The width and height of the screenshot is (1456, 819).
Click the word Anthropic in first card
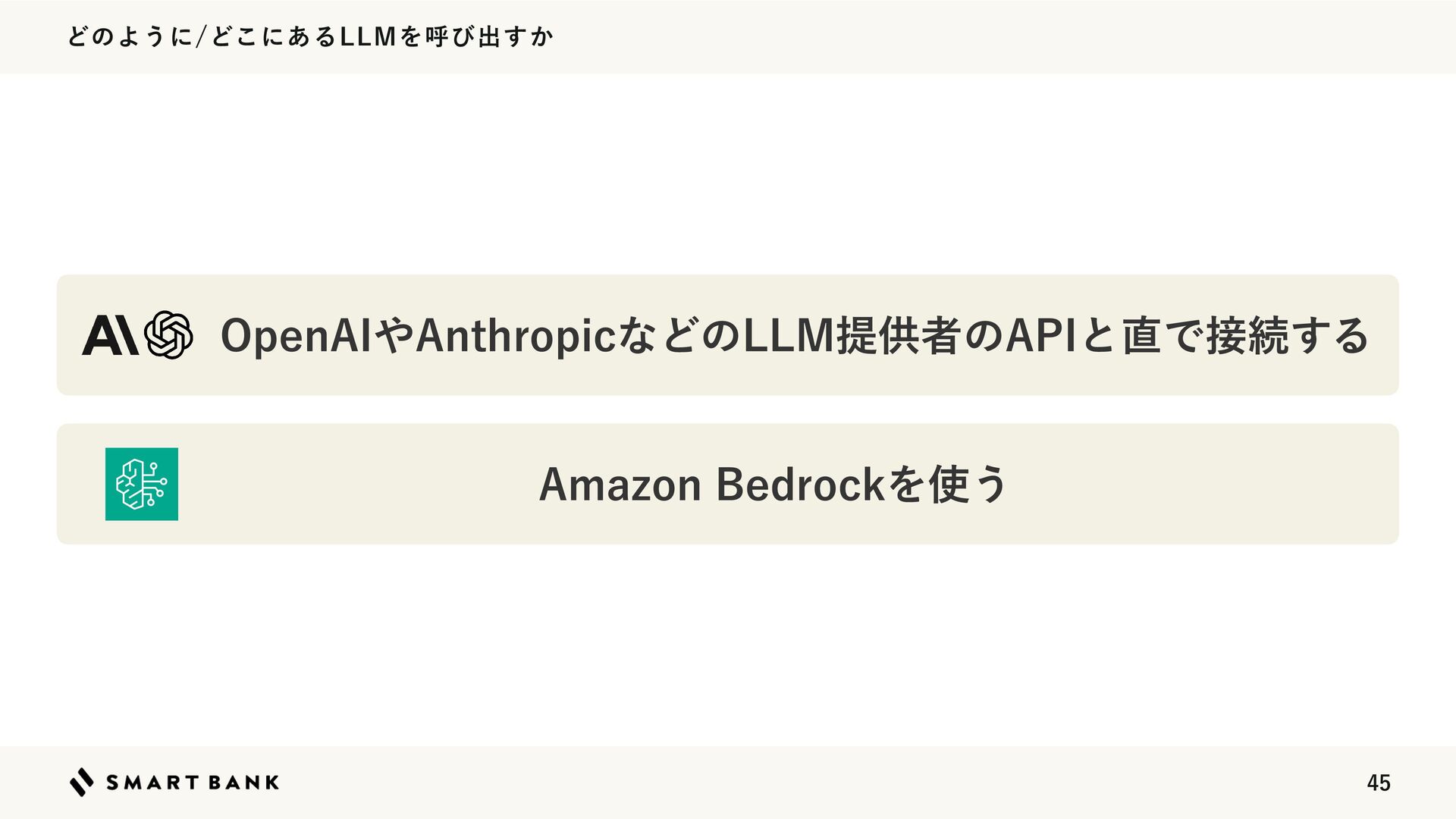click(516, 335)
